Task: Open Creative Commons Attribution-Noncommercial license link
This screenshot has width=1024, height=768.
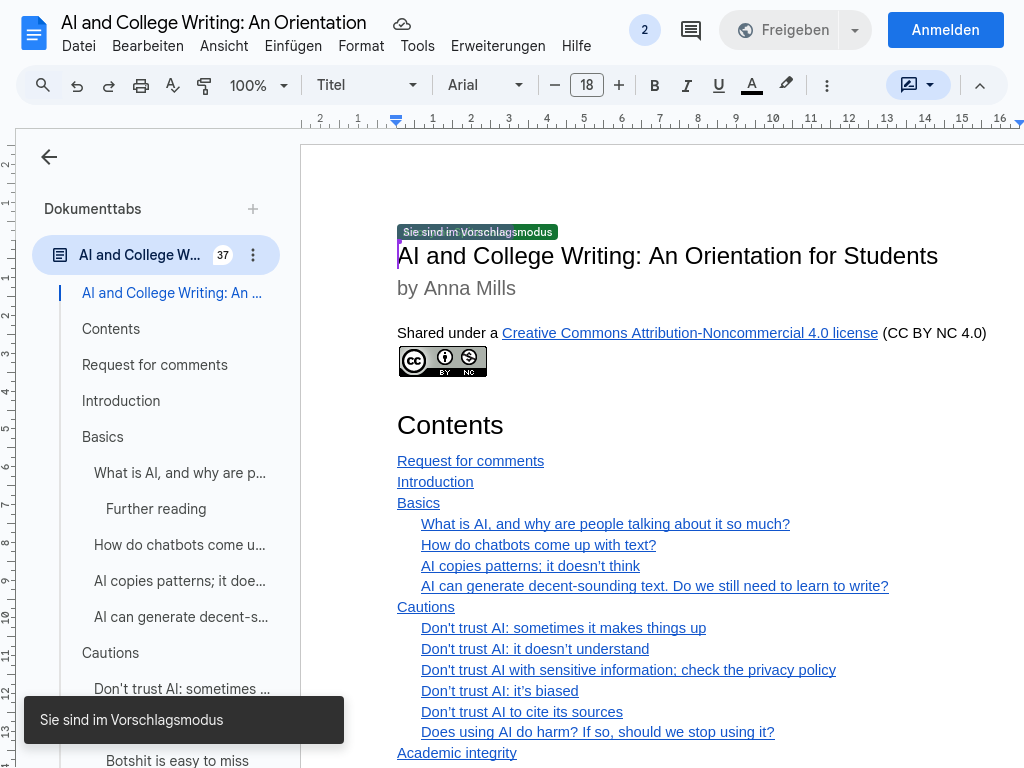Action: [x=690, y=333]
